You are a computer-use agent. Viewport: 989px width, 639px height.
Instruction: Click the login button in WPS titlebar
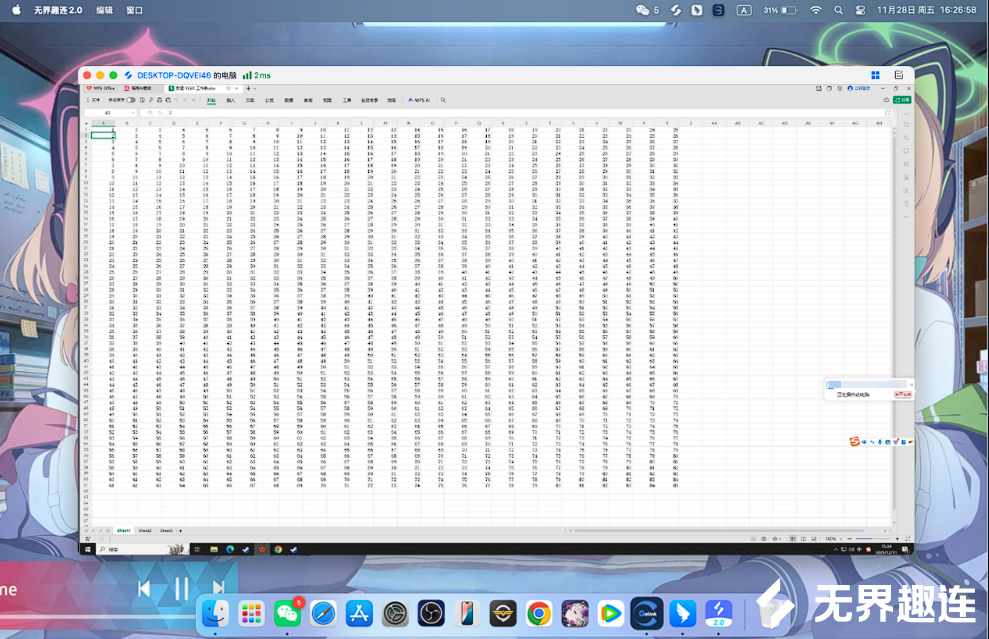pyautogui.click(x=858, y=88)
